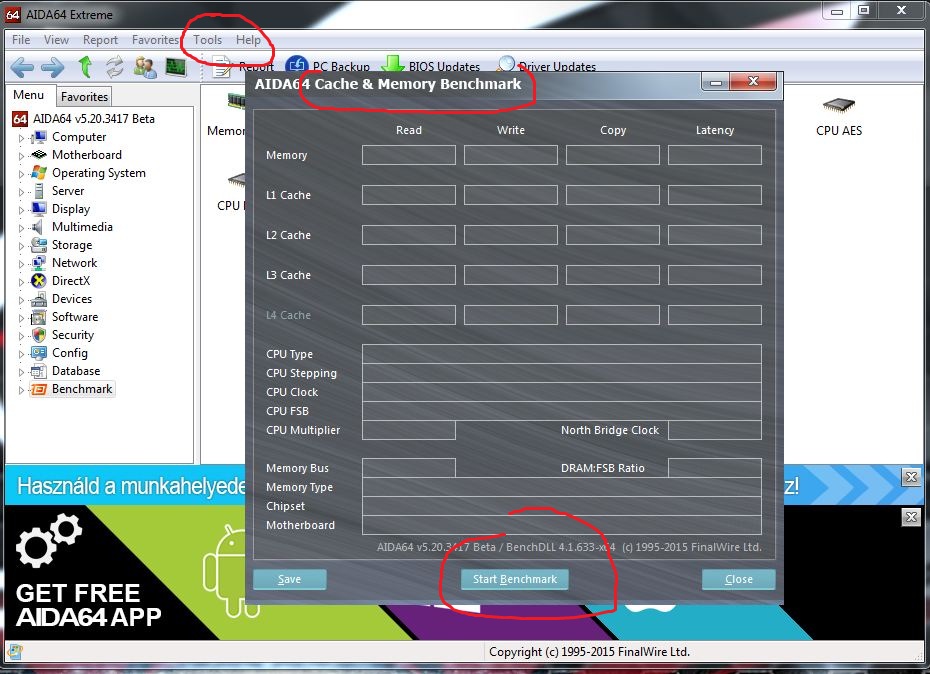Click the Back arrow toolbar icon

[22, 67]
